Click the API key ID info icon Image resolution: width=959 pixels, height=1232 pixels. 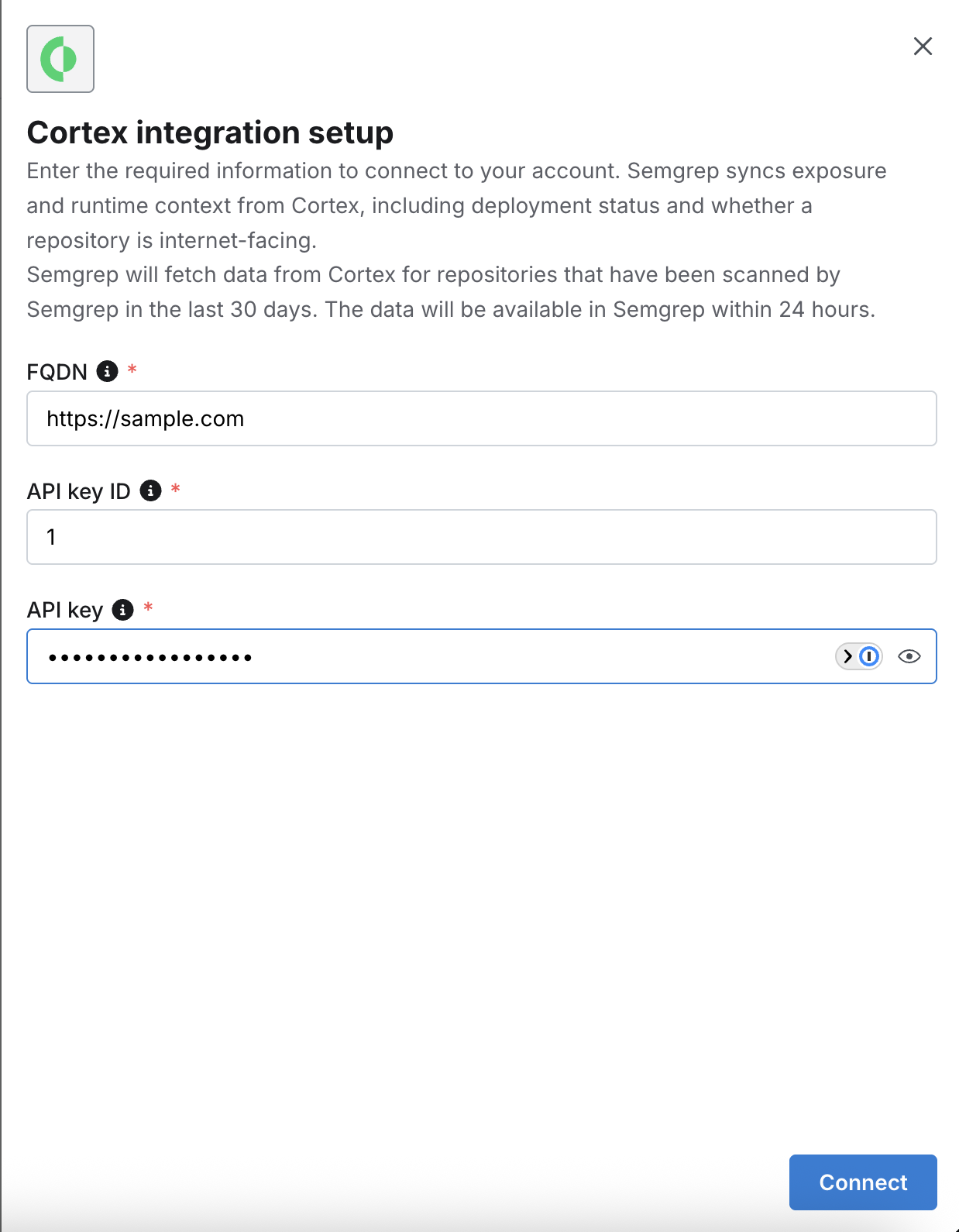[150, 490]
